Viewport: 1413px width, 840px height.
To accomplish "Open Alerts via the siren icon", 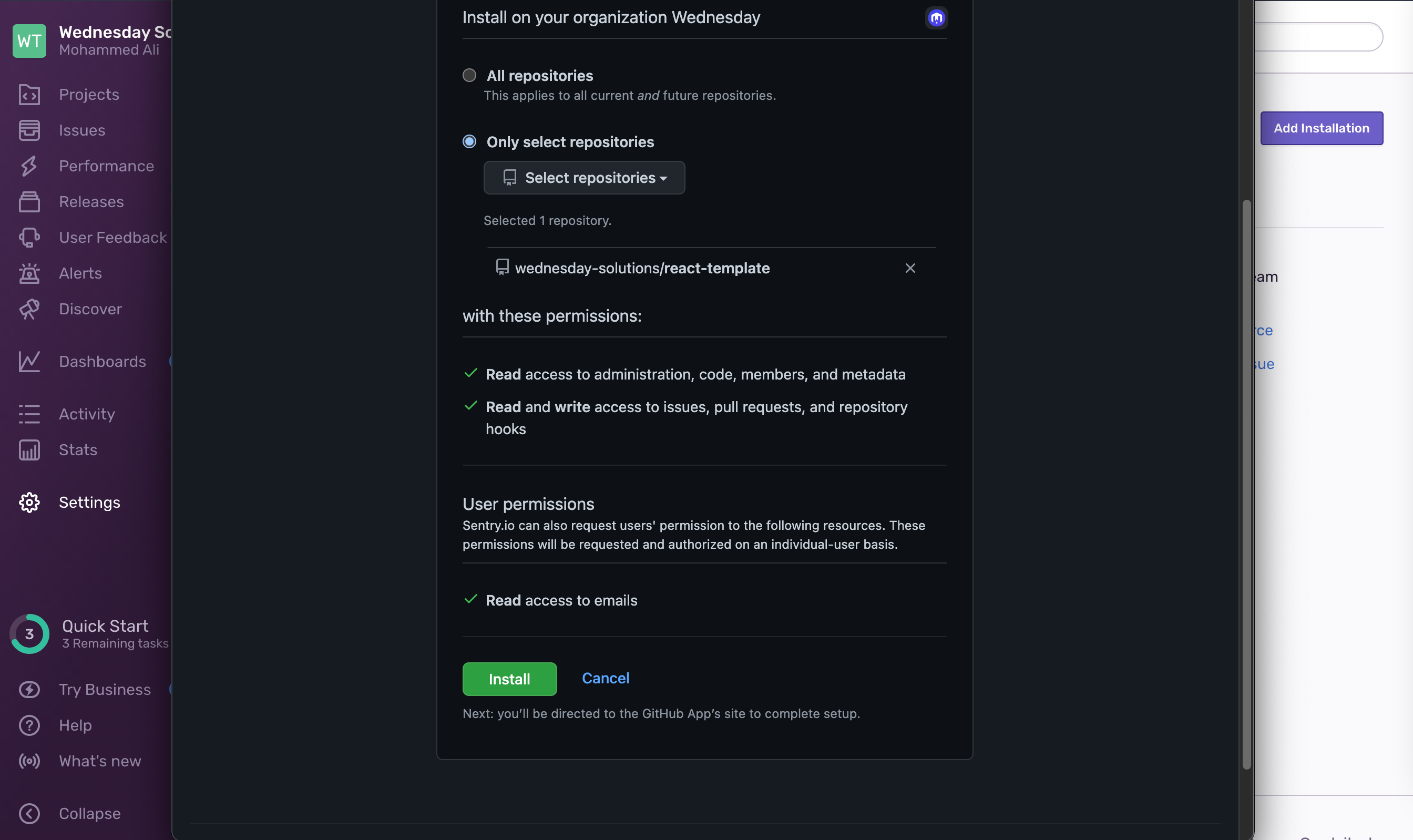I will 29,273.
